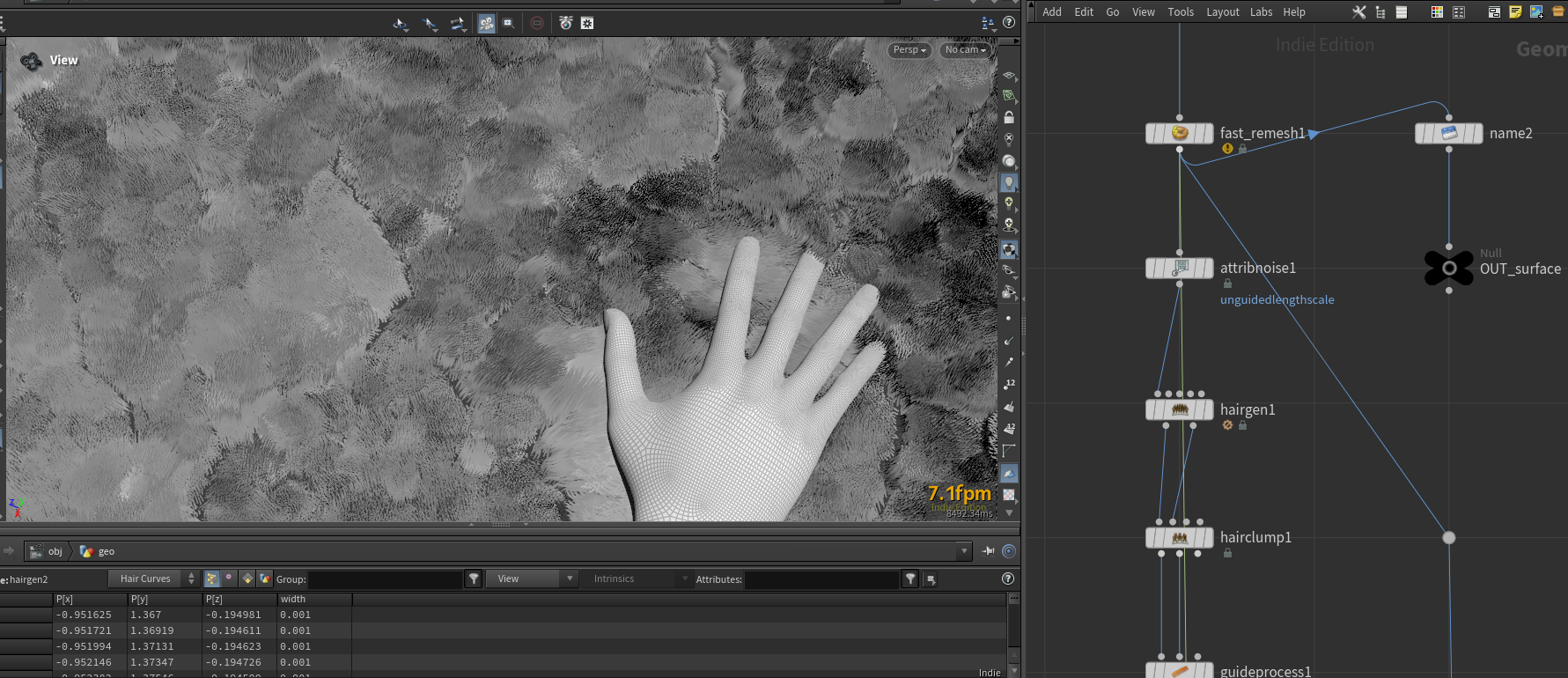This screenshot has height=678, width=1568.
Task: Open the network editor View menu
Action: [x=1144, y=12]
